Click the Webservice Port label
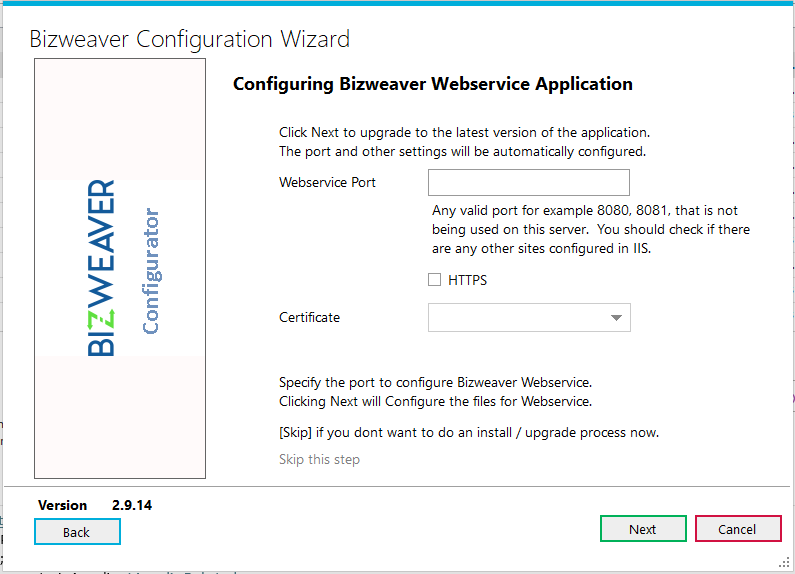 coord(327,183)
